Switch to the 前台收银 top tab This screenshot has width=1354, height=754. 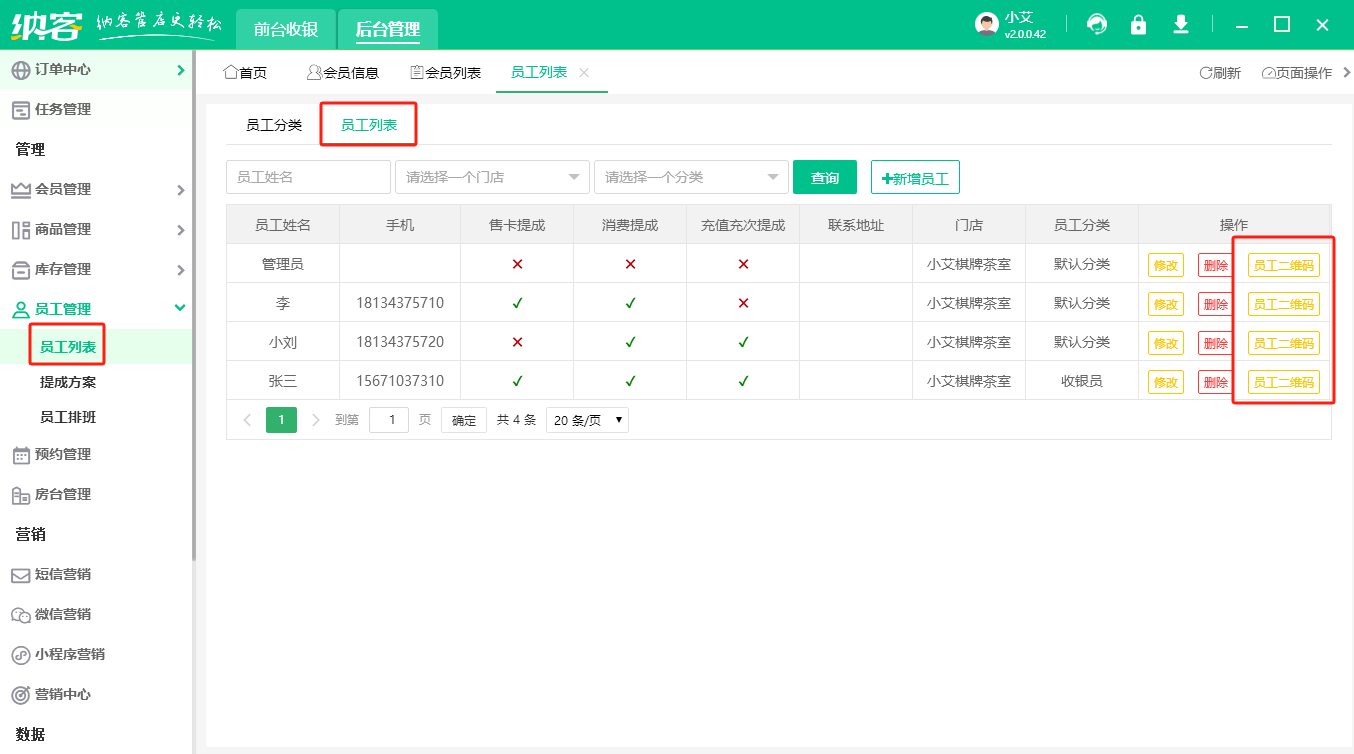click(x=286, y=29)
